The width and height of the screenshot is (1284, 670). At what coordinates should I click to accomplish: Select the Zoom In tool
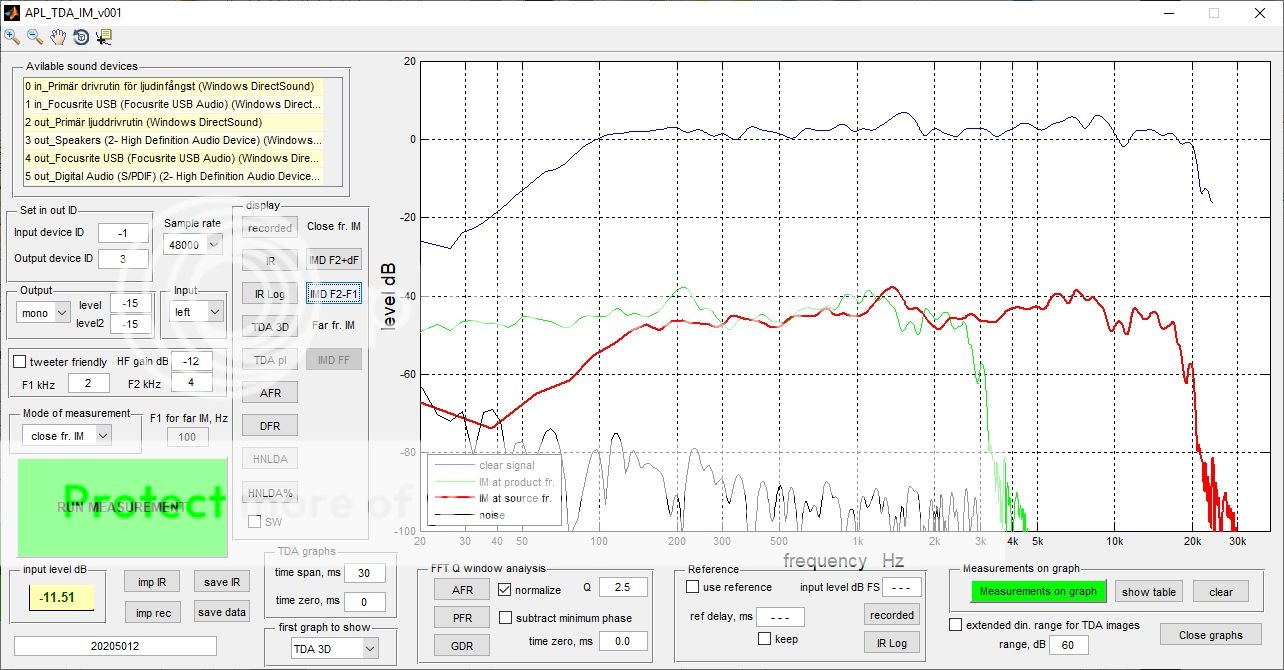[x=12, y=37]
